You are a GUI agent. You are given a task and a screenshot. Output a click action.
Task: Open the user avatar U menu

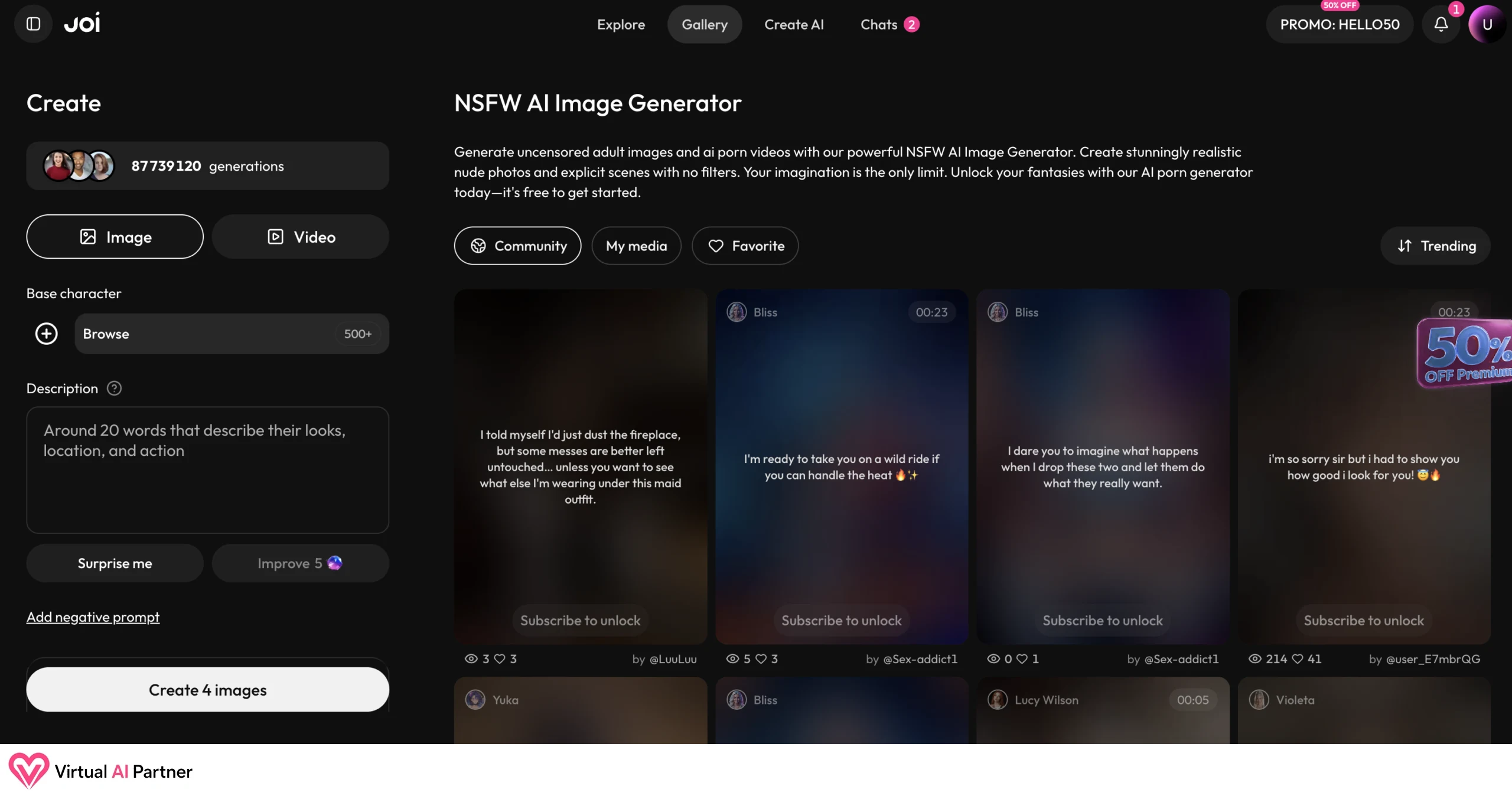click(1487, 24)
